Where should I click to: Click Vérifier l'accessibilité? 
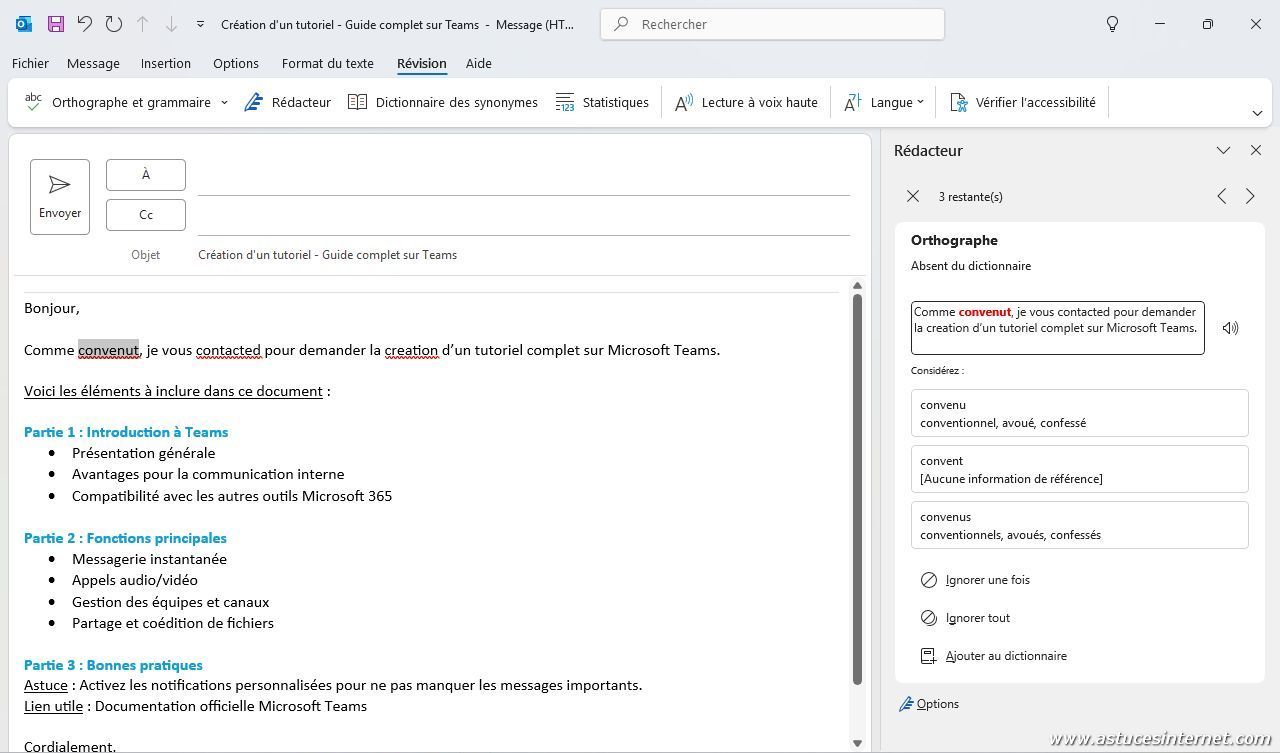(x=1022, y=102)
